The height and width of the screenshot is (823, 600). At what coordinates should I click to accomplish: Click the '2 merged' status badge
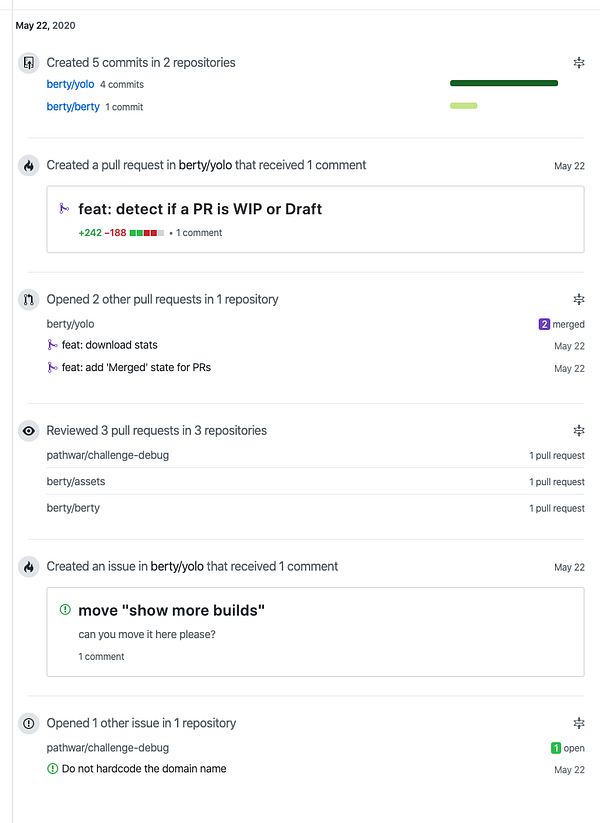pyautogui.click(x=561, y=324)
